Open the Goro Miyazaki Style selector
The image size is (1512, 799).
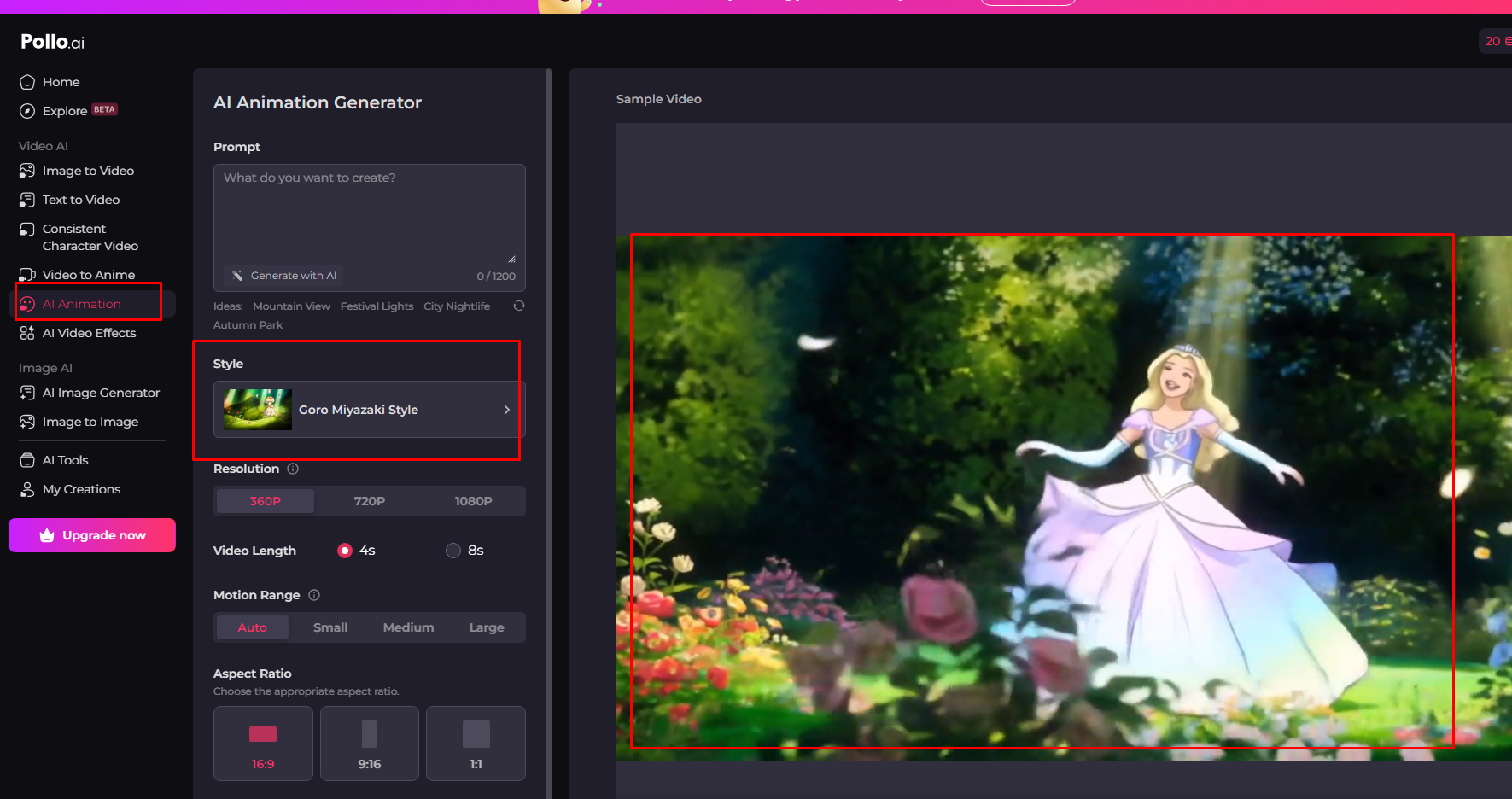pyautogui.click(x=370, y=410)
